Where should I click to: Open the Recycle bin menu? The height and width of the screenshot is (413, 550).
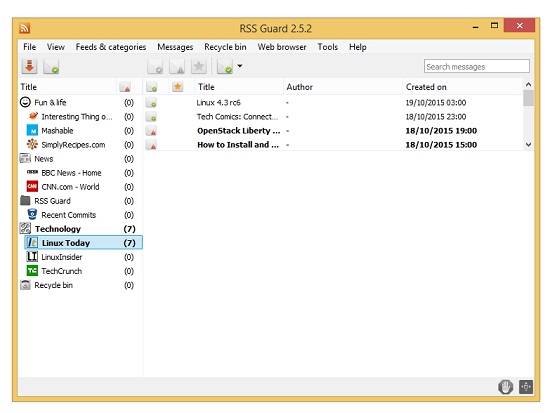[x=225, y=47]
